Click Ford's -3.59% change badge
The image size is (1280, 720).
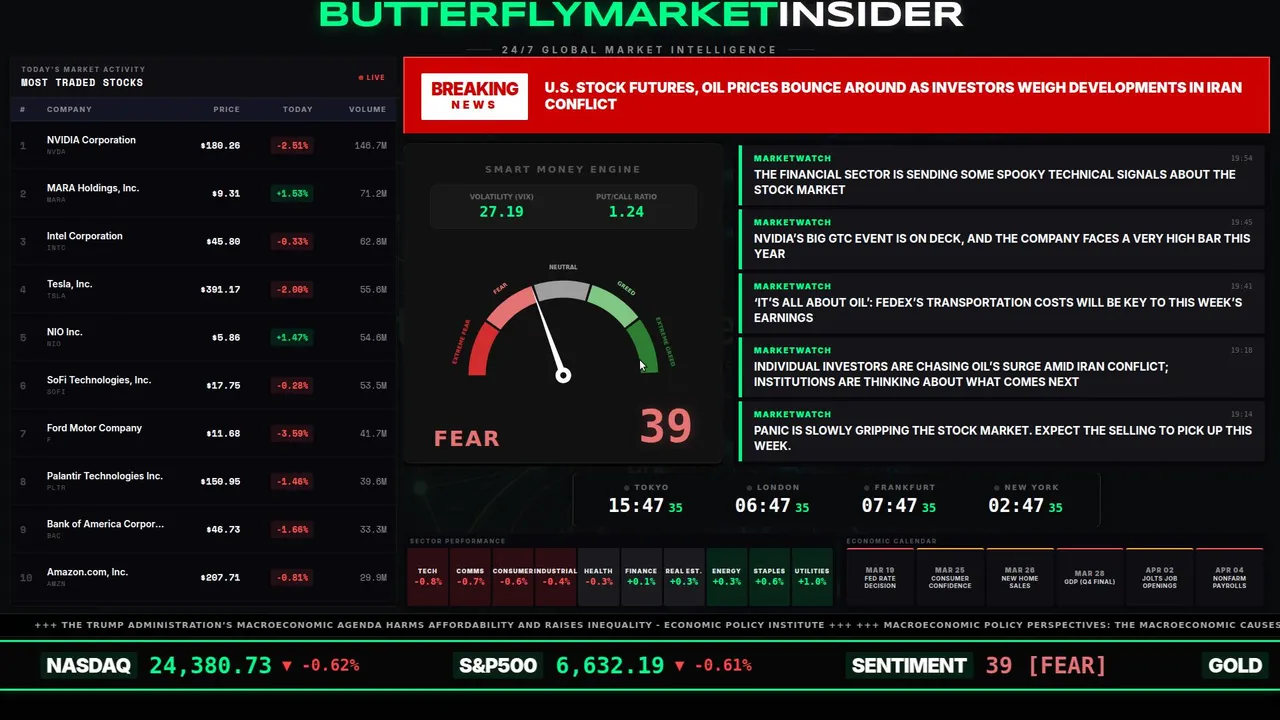293,433
